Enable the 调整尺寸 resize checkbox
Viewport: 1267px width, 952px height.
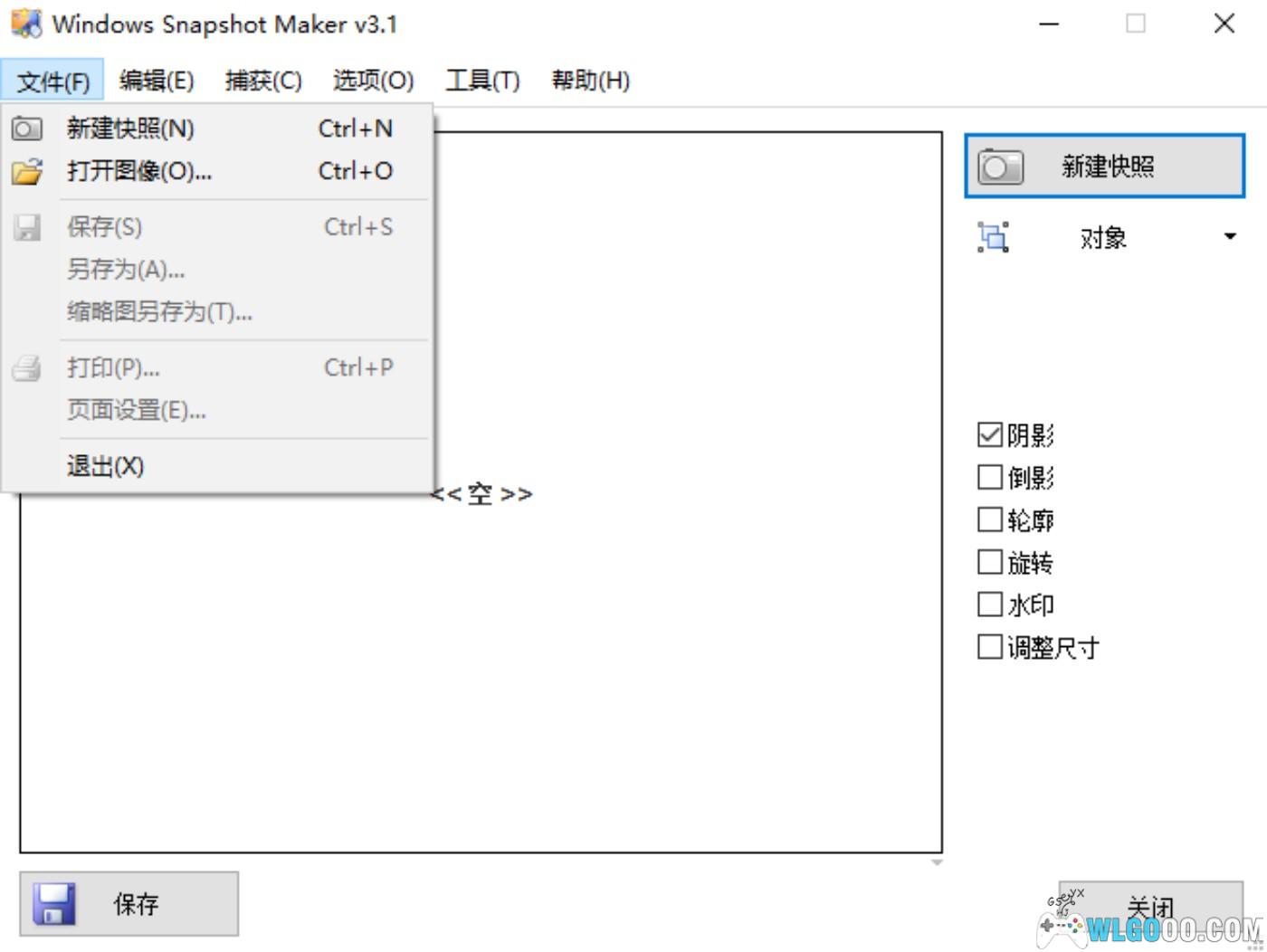(989, 647)
